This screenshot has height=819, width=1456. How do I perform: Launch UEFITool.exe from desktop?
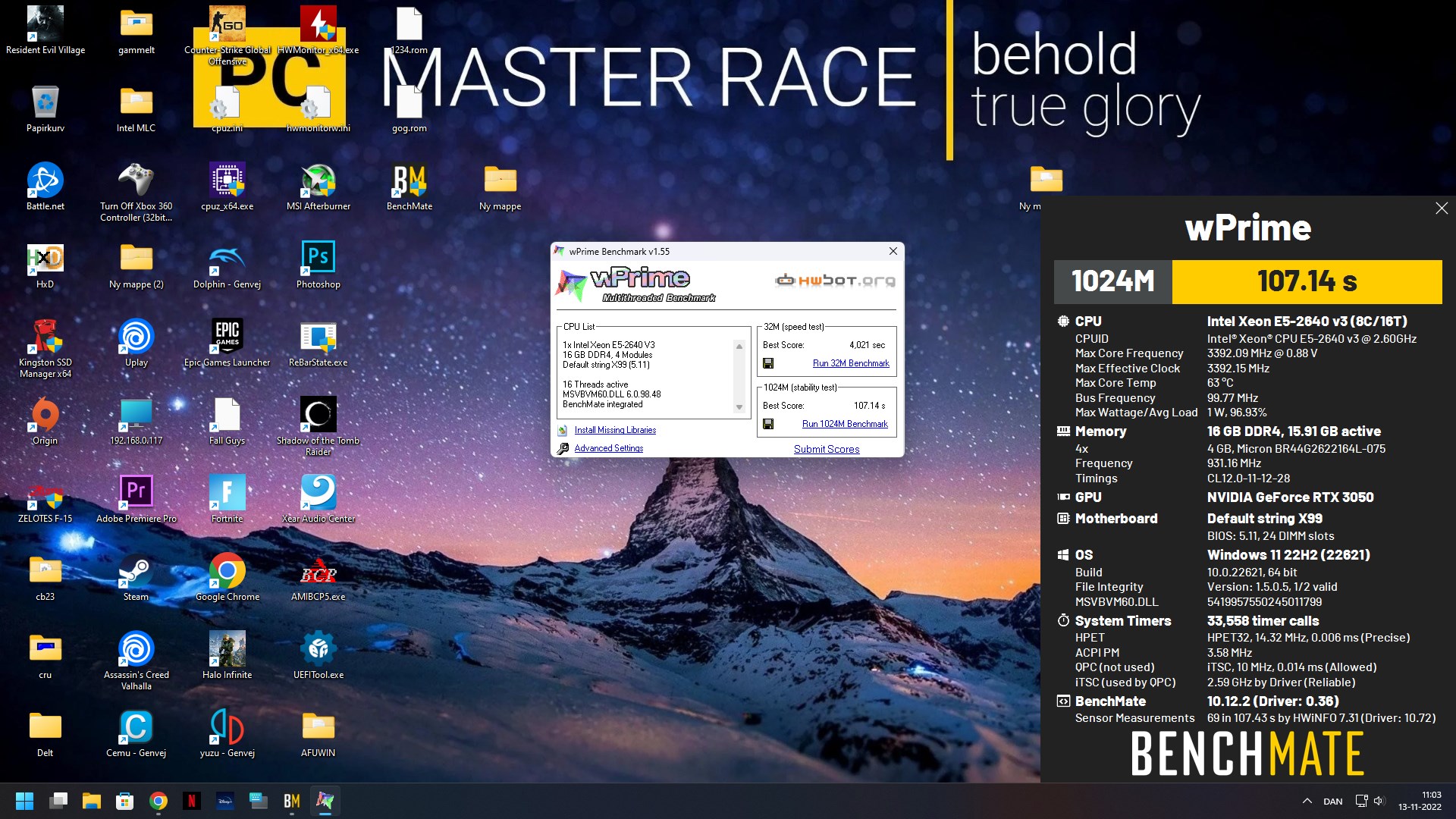click(x=318, y=655)
